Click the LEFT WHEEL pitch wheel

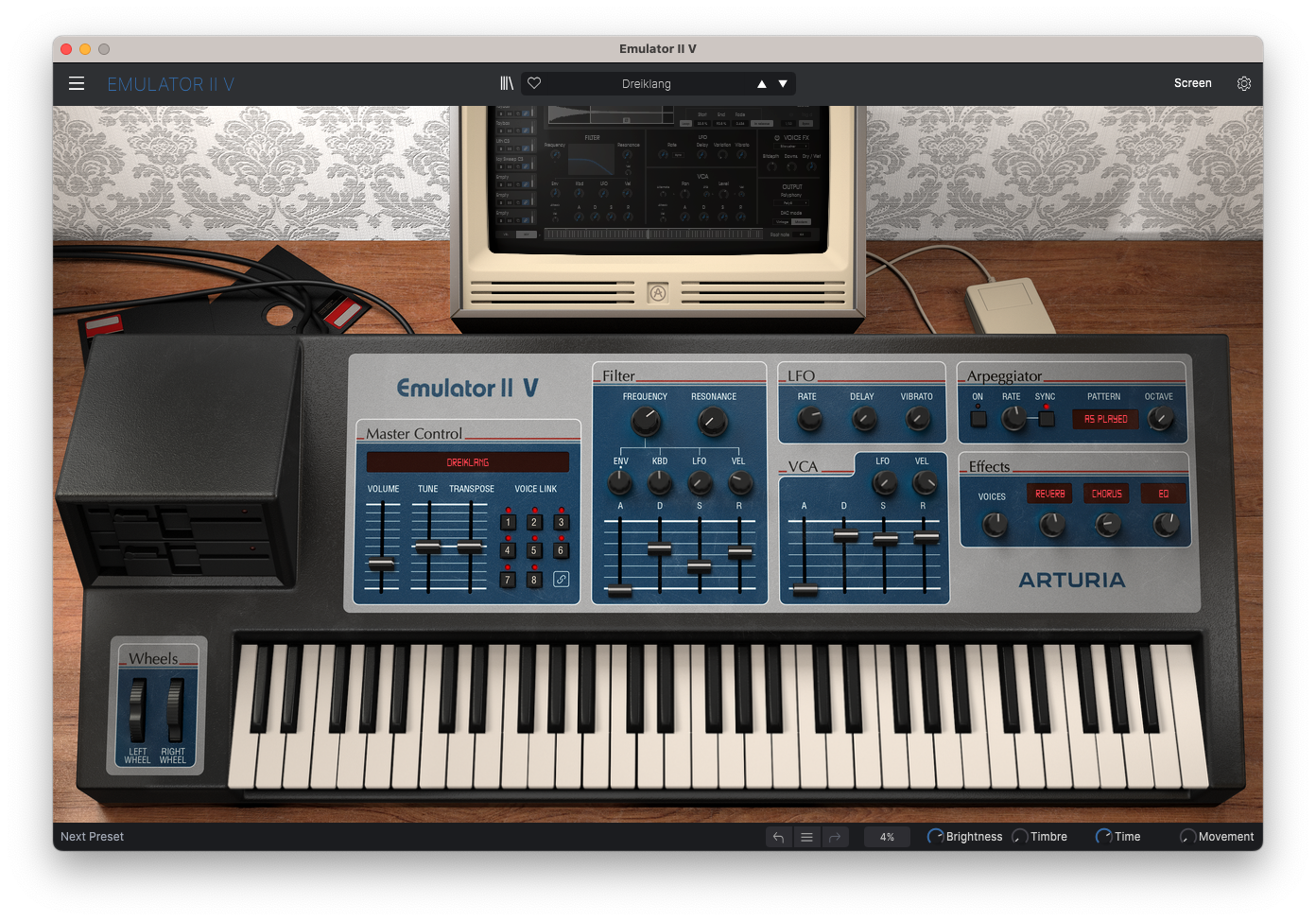(x=138, y=709)
